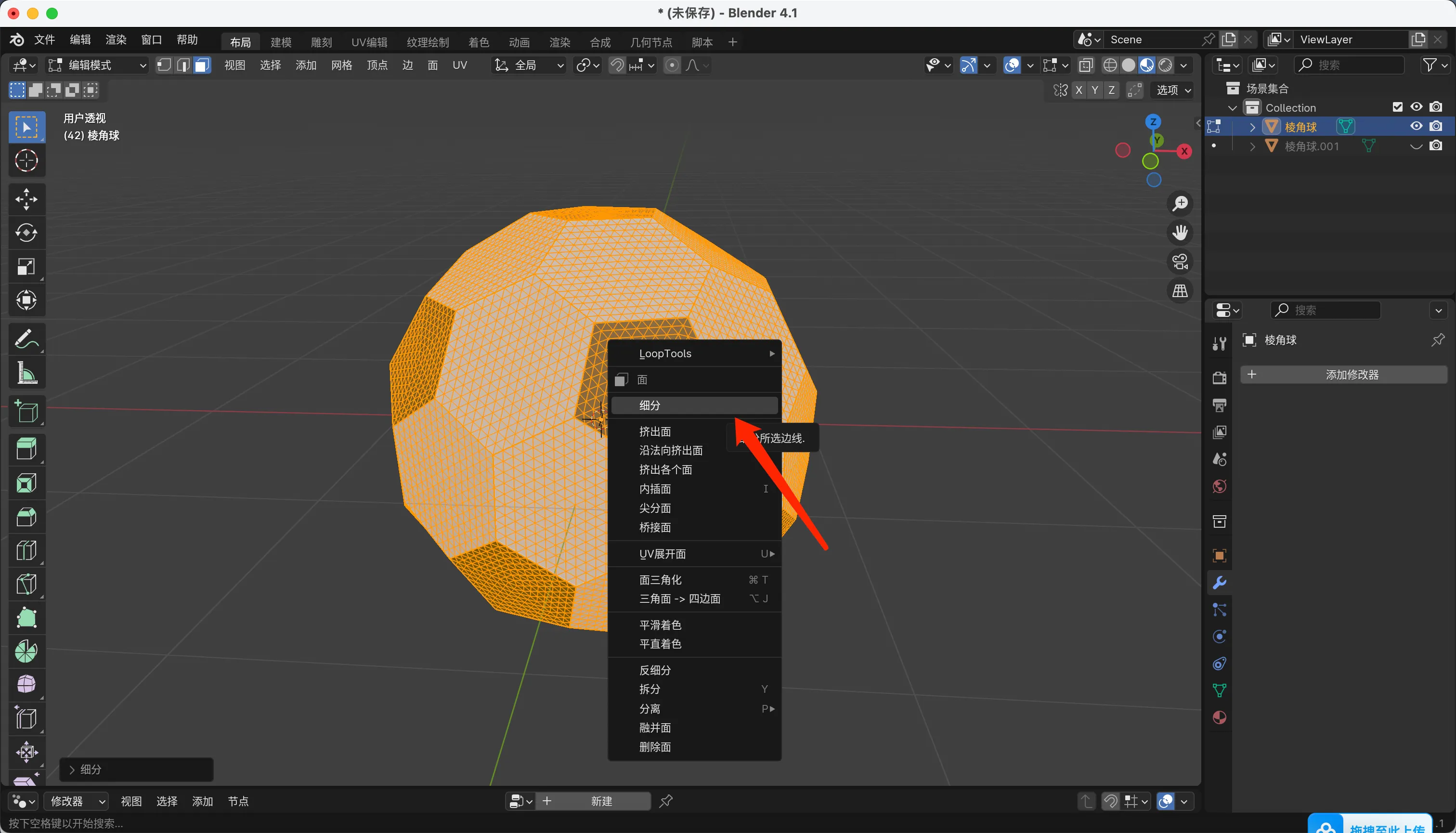Select the Rotate tool icon
The image size is (1456, 833).
tap(26, 233)
